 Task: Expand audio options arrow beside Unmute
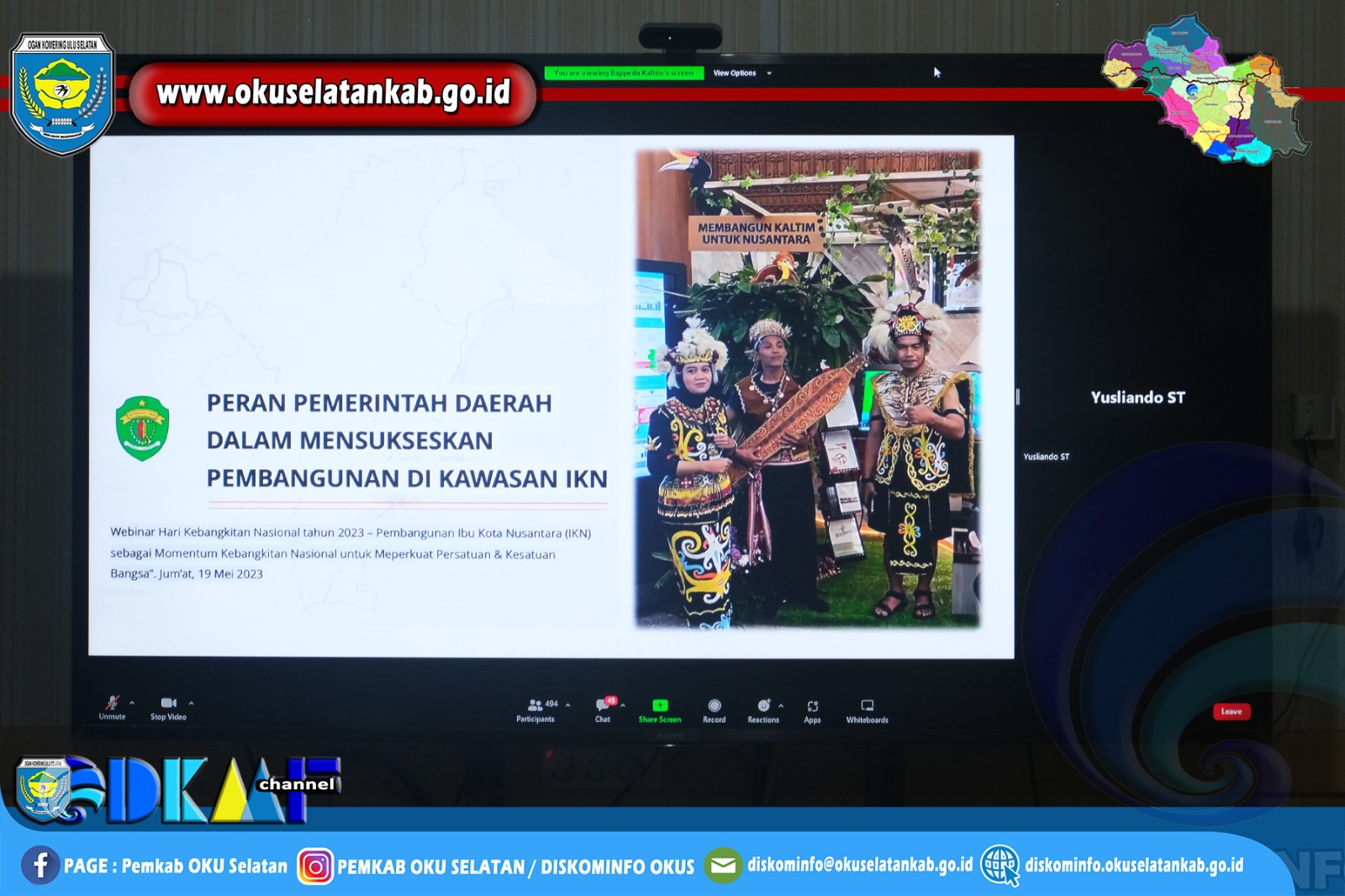[132, 703]
